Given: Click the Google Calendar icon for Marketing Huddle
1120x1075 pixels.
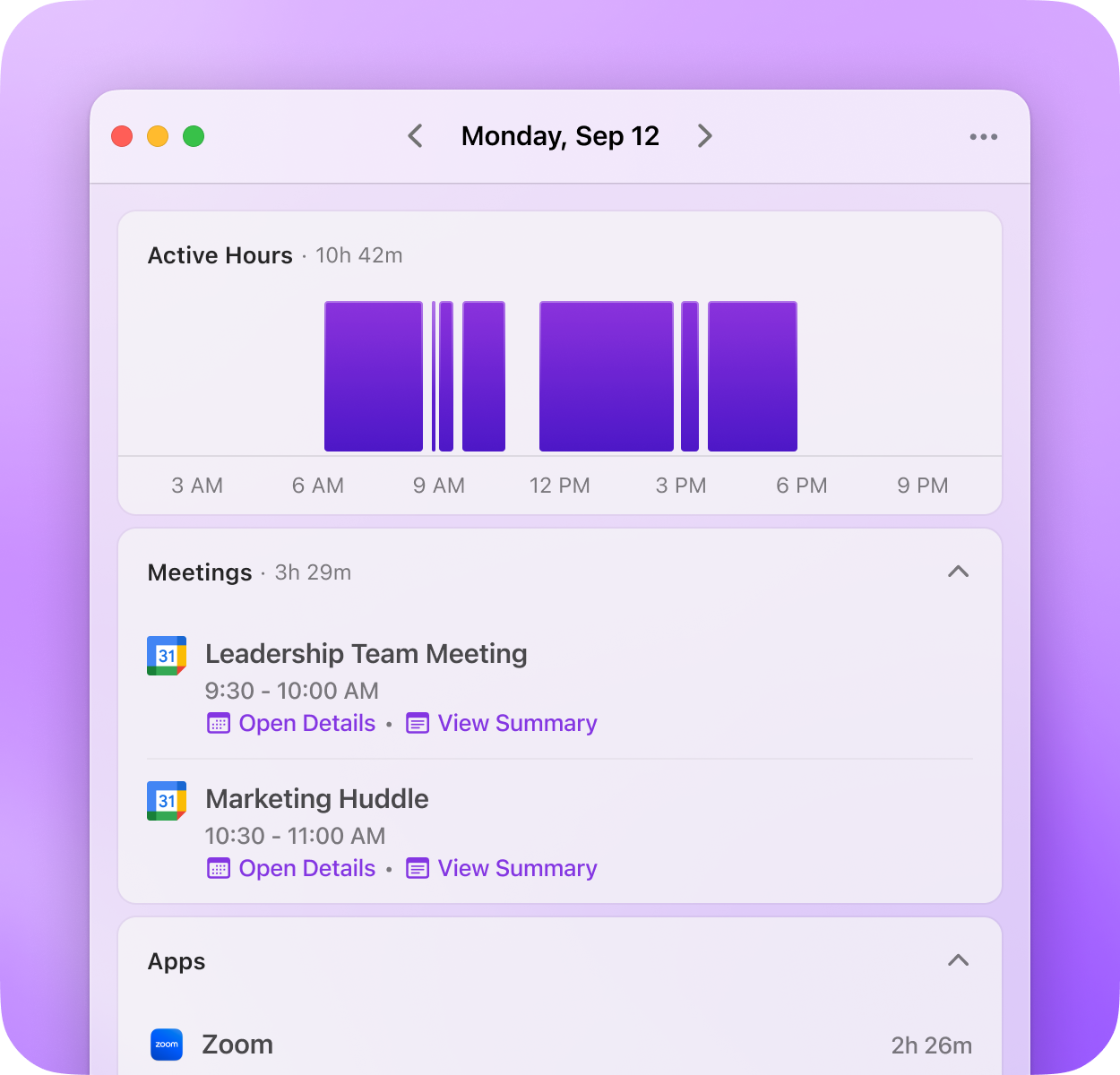Looking at the screenshot, I should (167, 801).
